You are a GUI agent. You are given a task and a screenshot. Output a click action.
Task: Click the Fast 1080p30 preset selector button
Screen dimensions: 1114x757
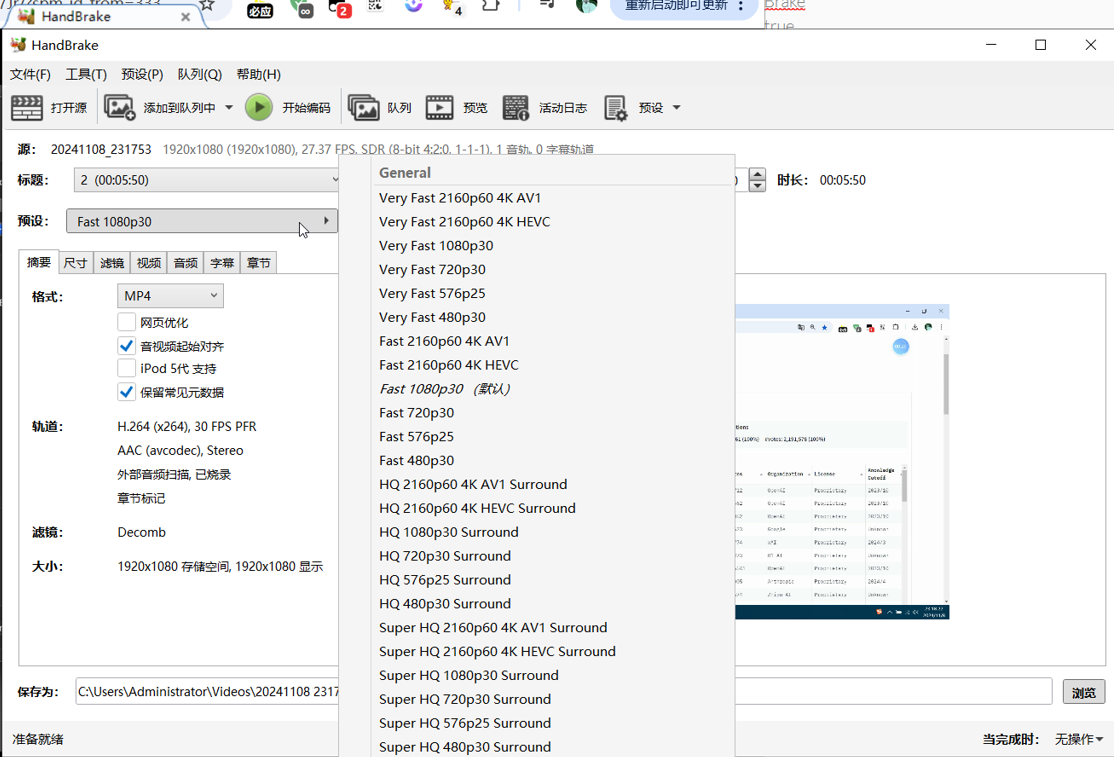(202, 222)
